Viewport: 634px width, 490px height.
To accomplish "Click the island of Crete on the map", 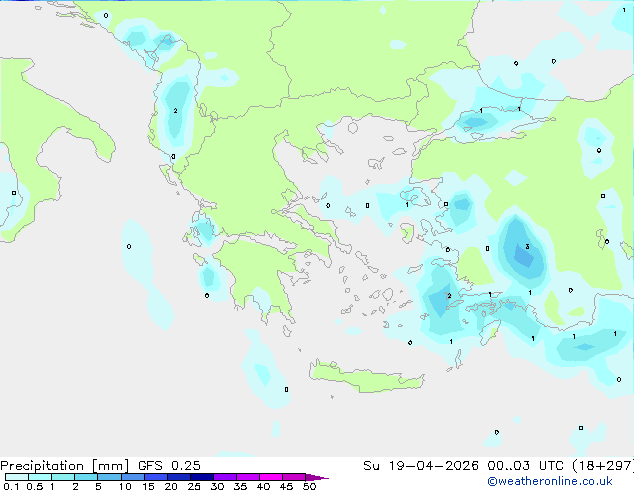I will point(366,378).
